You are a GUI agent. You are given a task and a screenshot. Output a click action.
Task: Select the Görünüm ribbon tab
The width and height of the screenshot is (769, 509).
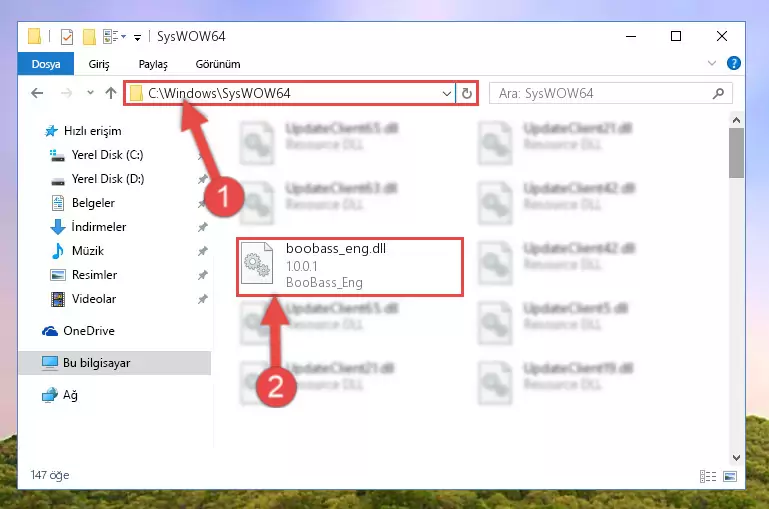click(218, 64)
